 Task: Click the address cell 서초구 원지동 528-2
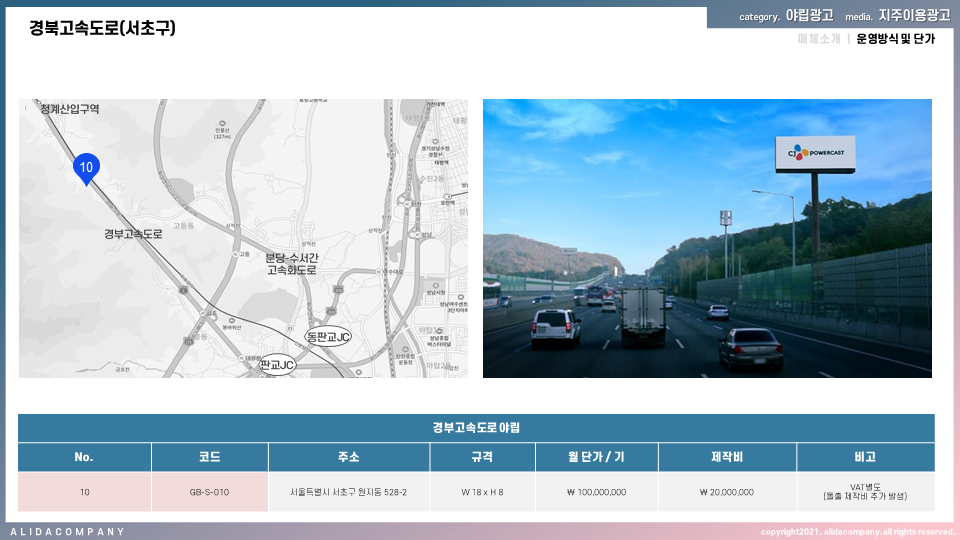click(x=348, y=492)
